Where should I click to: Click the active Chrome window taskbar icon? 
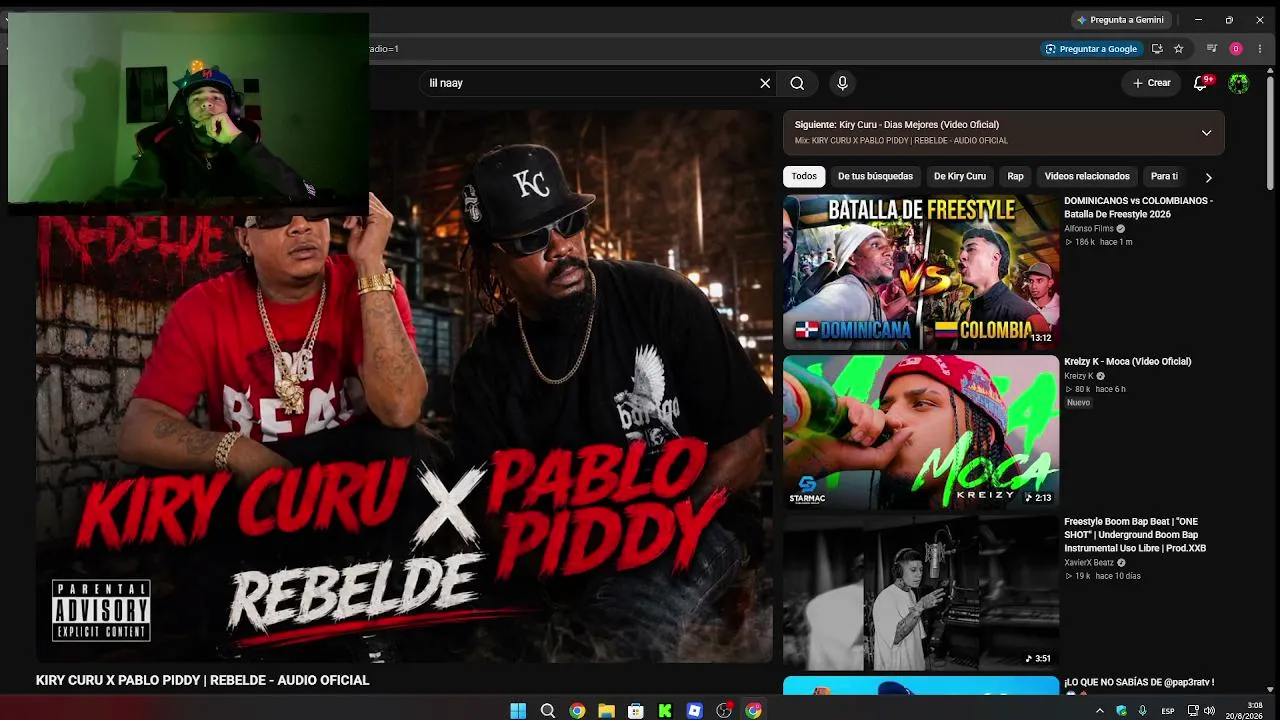click(x=753, y=711)
